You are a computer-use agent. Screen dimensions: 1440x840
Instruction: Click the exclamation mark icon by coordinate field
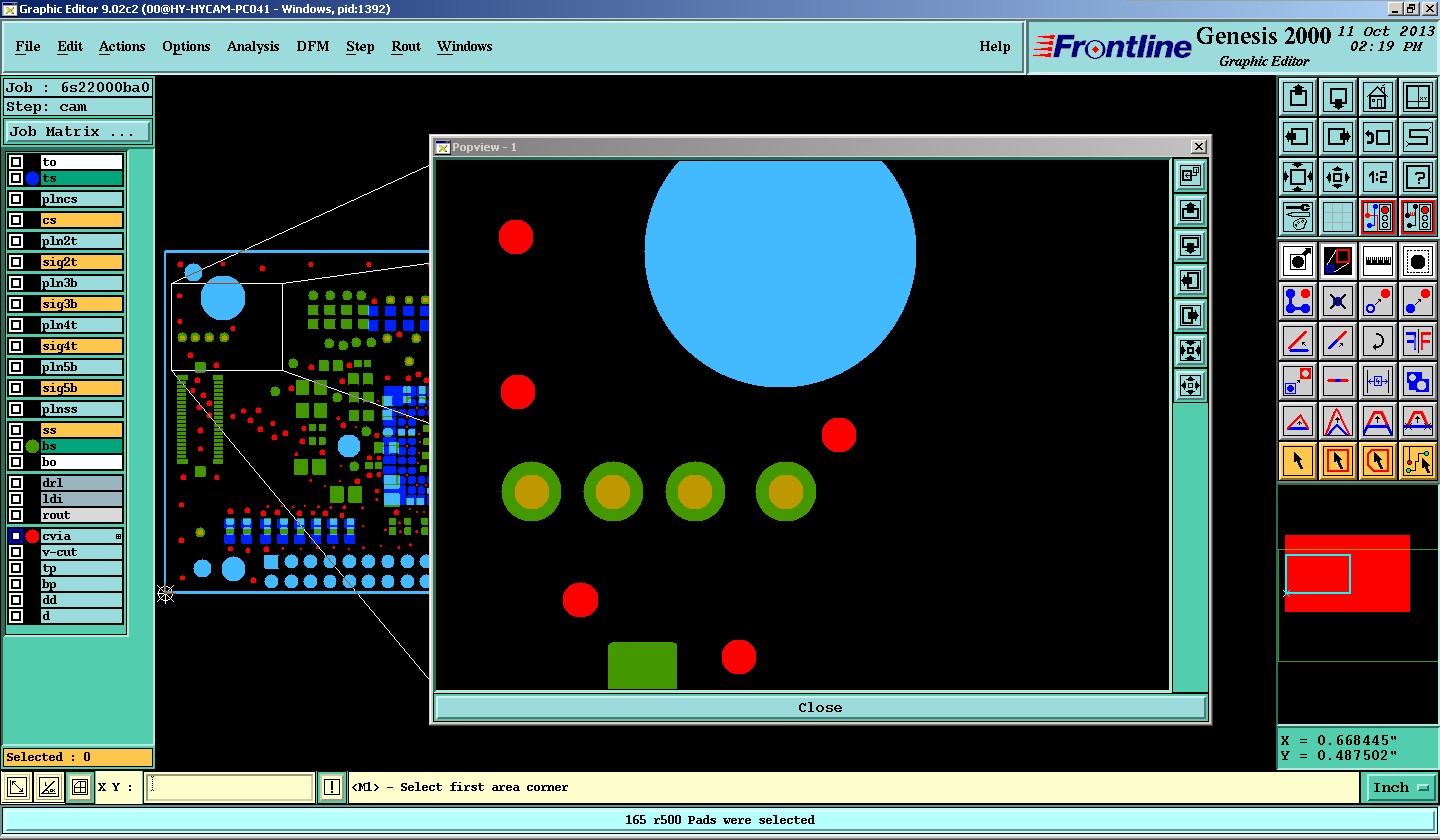click(x=332, y=787)
